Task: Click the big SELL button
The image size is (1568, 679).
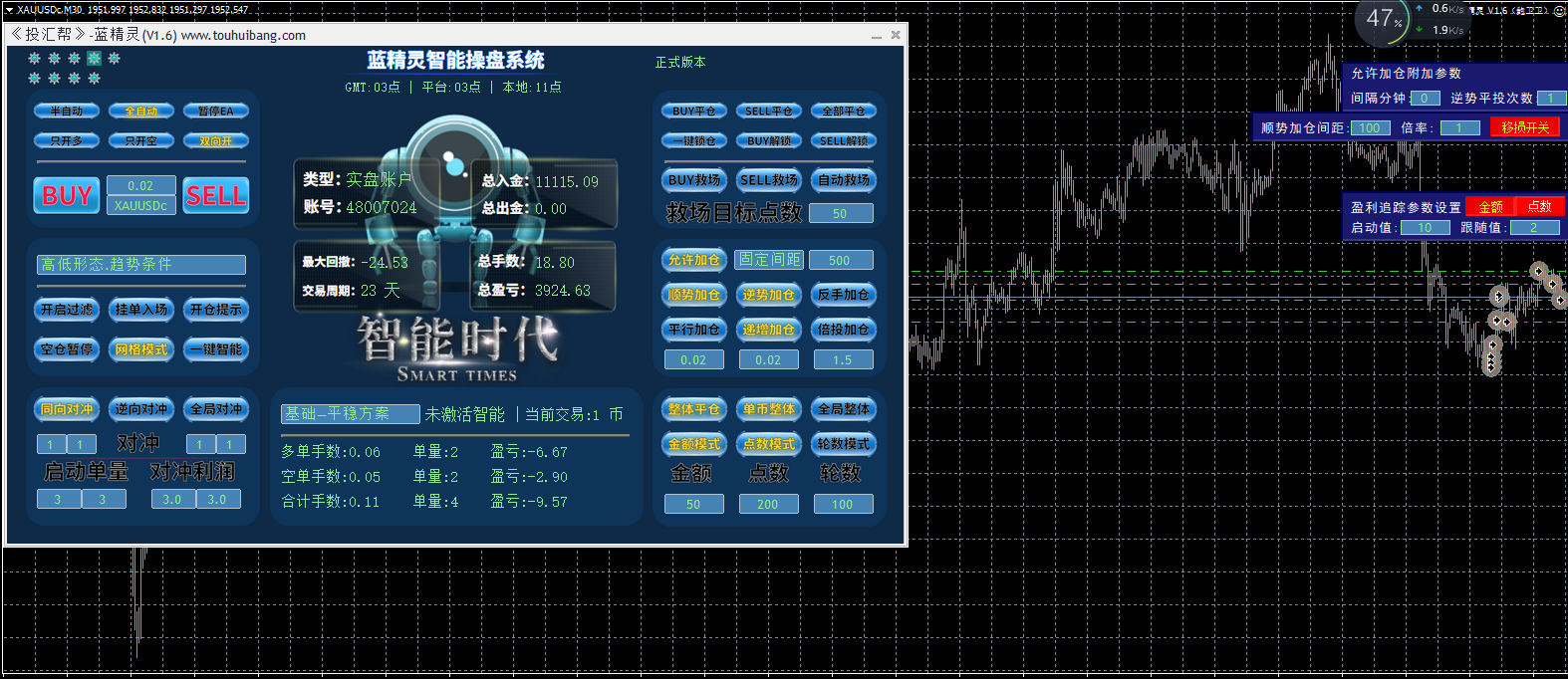Action: pyautogui.click(x=216, y=195)
